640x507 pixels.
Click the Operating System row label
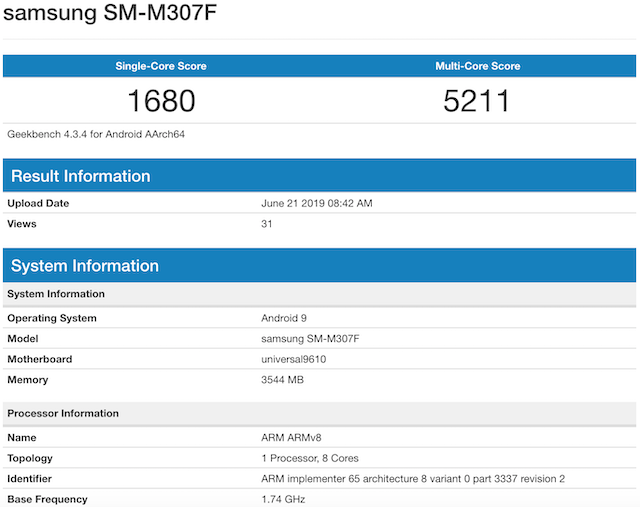click(52, 318)
